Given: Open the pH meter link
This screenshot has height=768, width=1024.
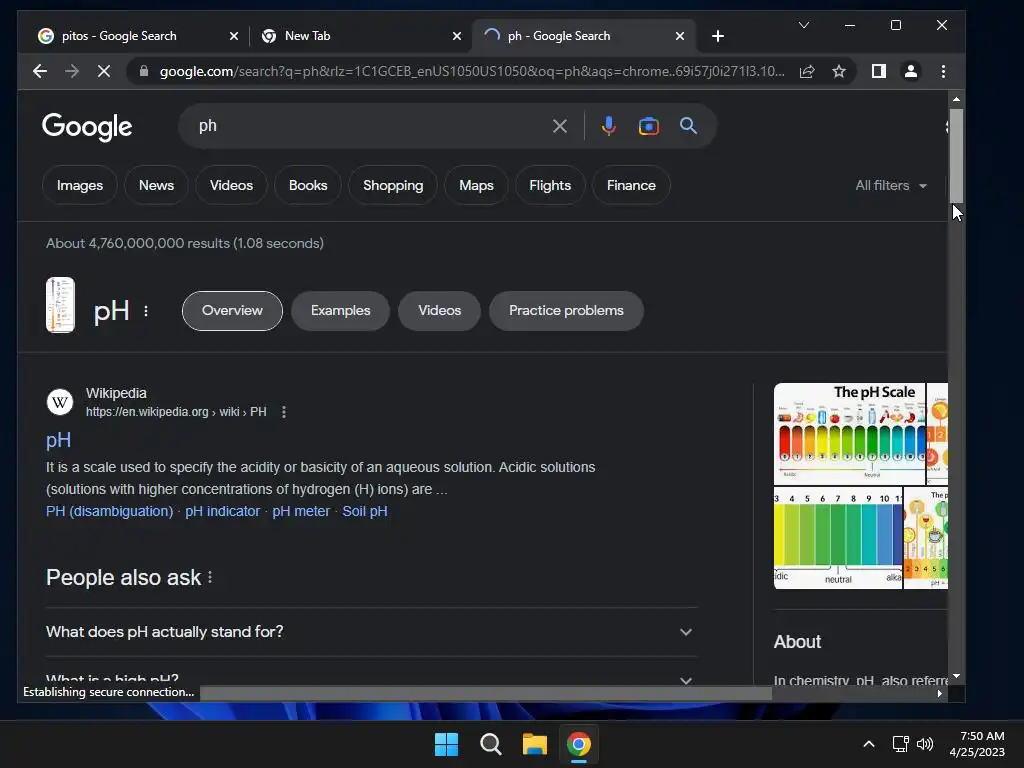Looking at the screenshot, I should [301, 511].
